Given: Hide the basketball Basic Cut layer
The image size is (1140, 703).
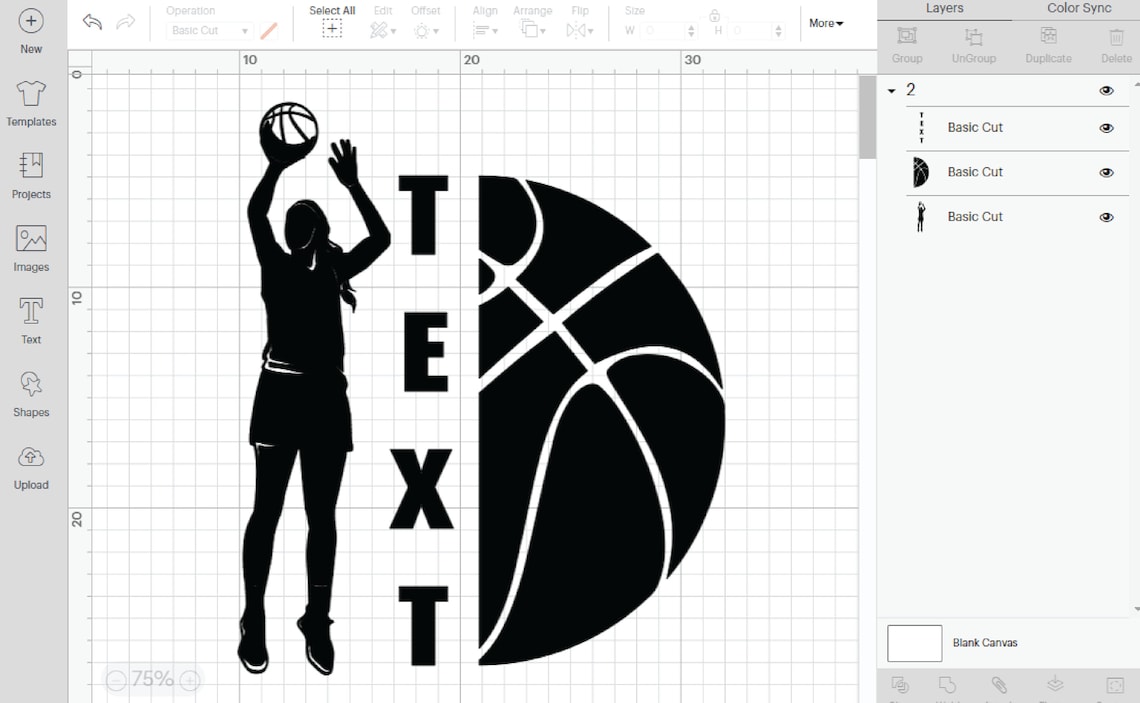Looking at the screenshot, I should point(1106,172).
